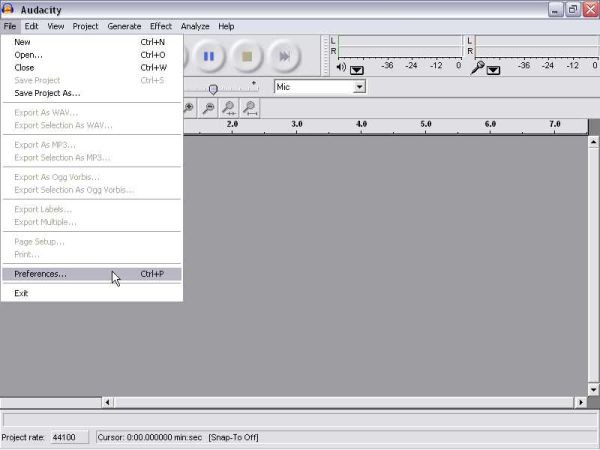Click the partially hidden Zoom In icon
Screen dimensions: 600x450
point(189,108)
